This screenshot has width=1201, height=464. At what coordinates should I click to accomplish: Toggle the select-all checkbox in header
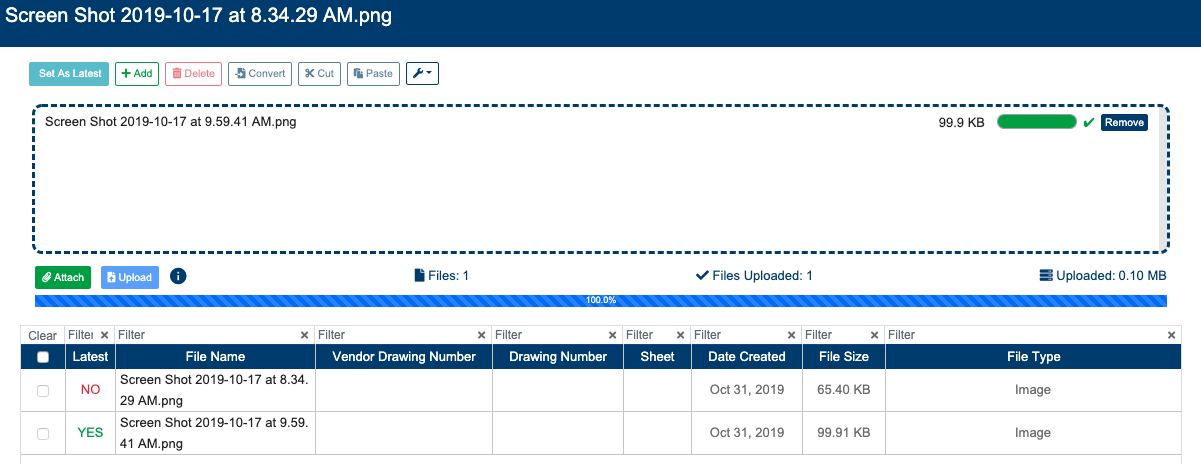point(43,357)
